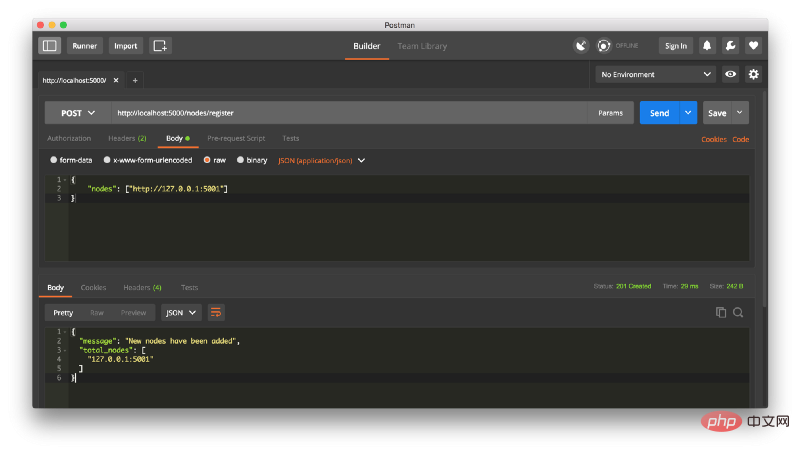This screenshot has height=454, width=800.
Task: Collapse request body line 1 fold arrow
Action: click(65, 180)
